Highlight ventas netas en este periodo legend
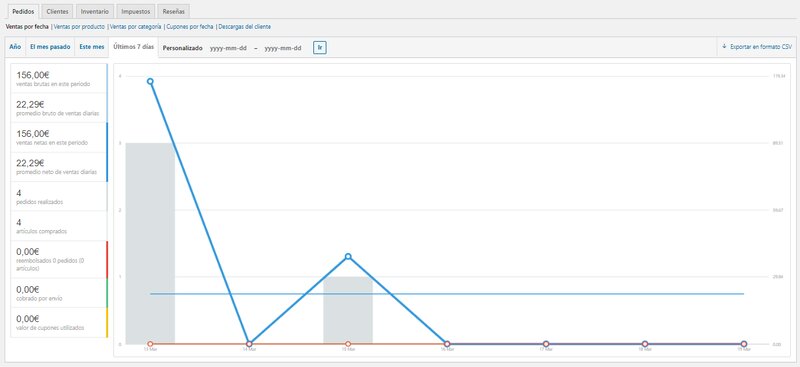This screenshot has height=367, width=800. 59,137
